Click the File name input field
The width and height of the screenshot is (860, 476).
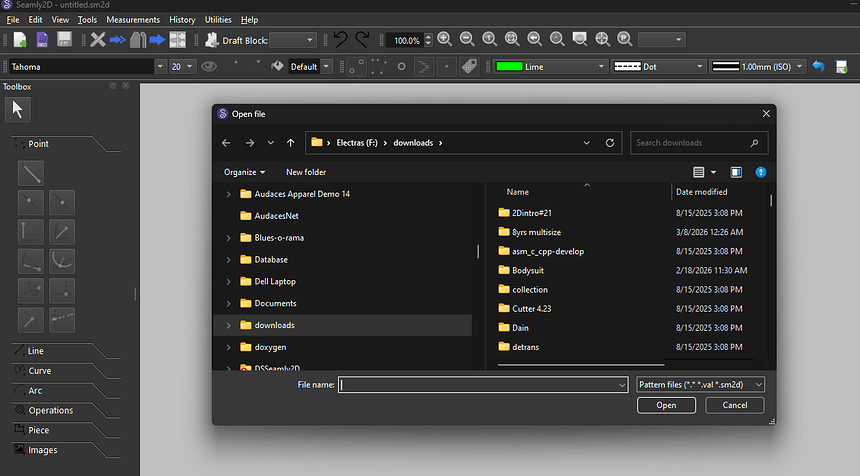(x=483, y=385)
